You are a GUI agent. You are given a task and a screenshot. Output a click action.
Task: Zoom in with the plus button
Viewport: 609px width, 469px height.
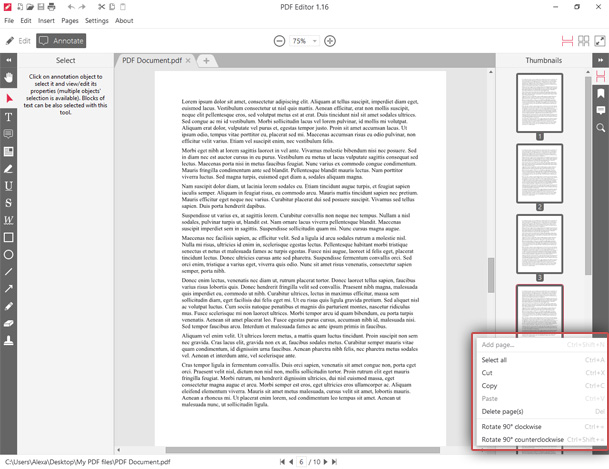pyautogui.click(x=330, y=41)
